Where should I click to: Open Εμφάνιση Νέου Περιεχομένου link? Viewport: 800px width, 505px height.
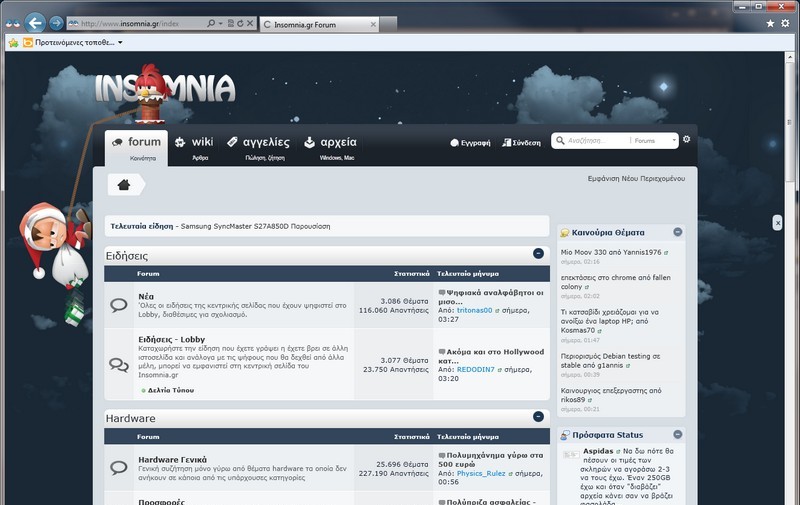pos(636,179)
